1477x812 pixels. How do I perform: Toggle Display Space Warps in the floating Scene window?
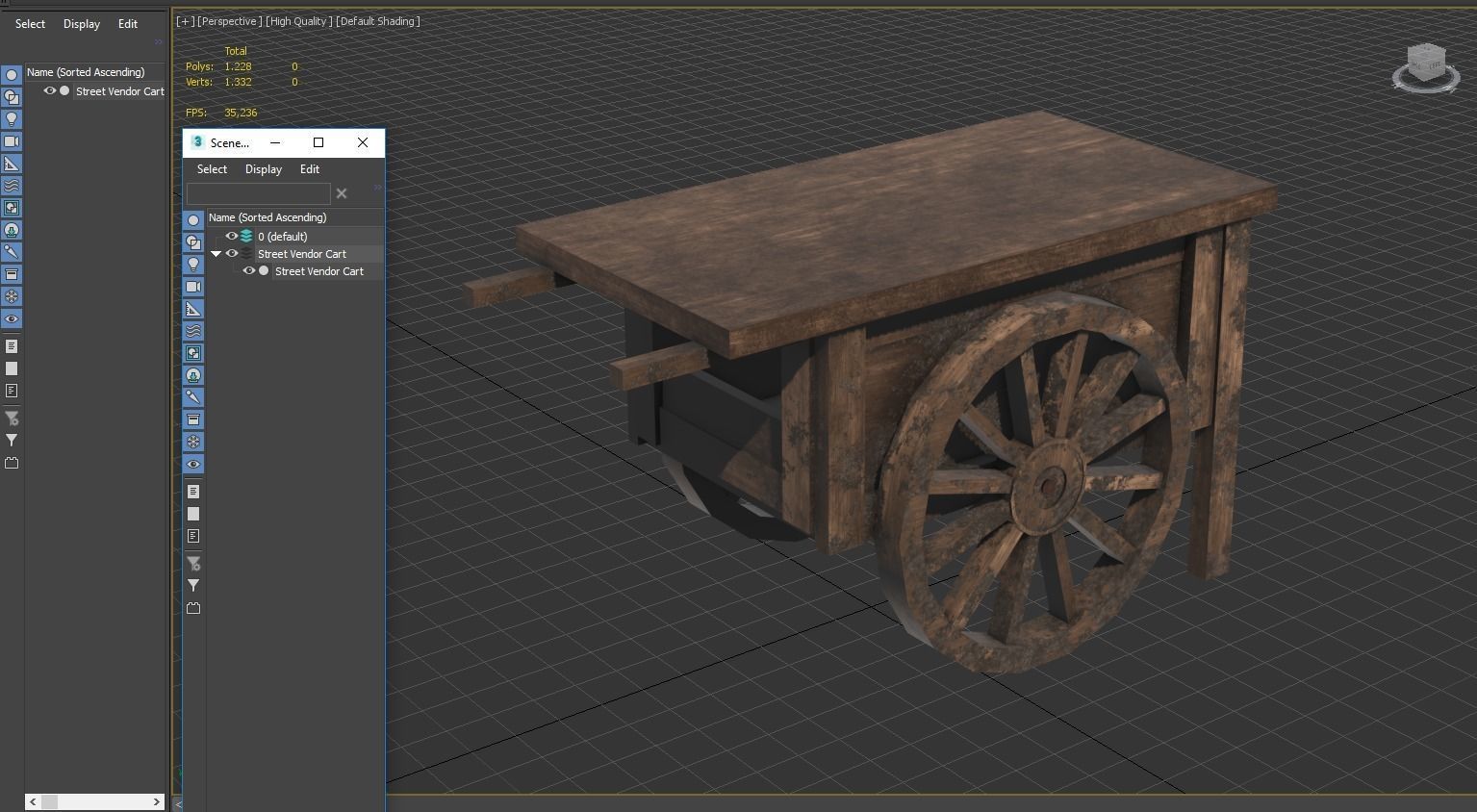point(193,331)
